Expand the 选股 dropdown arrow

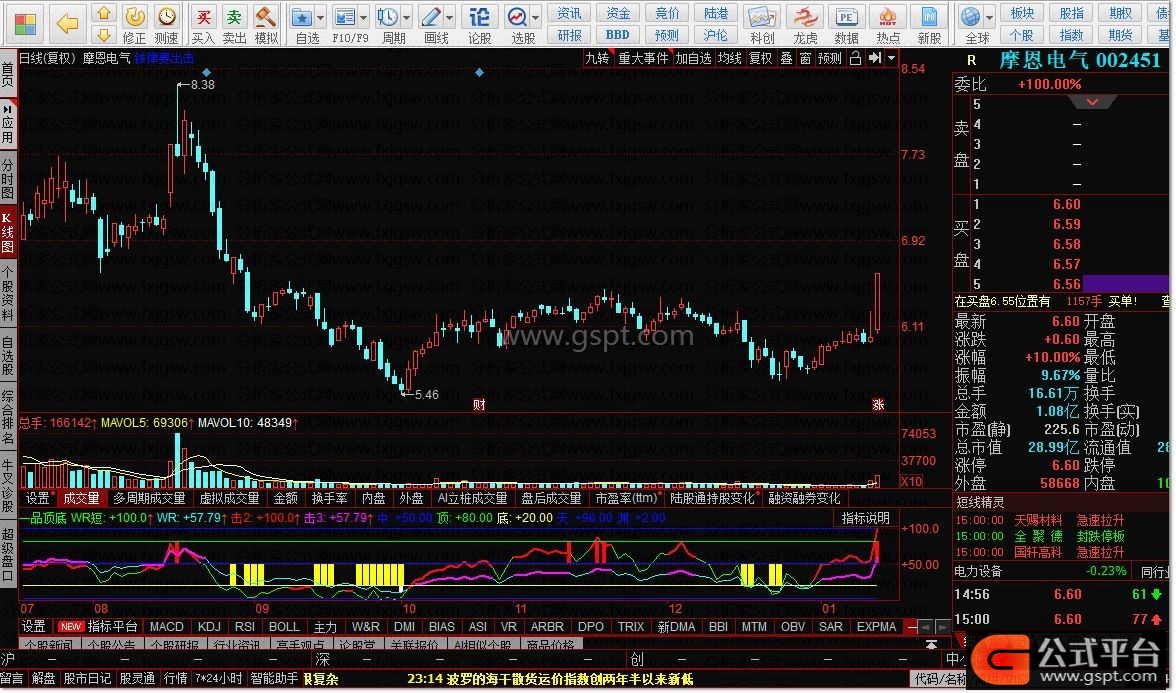coord(536,18)
